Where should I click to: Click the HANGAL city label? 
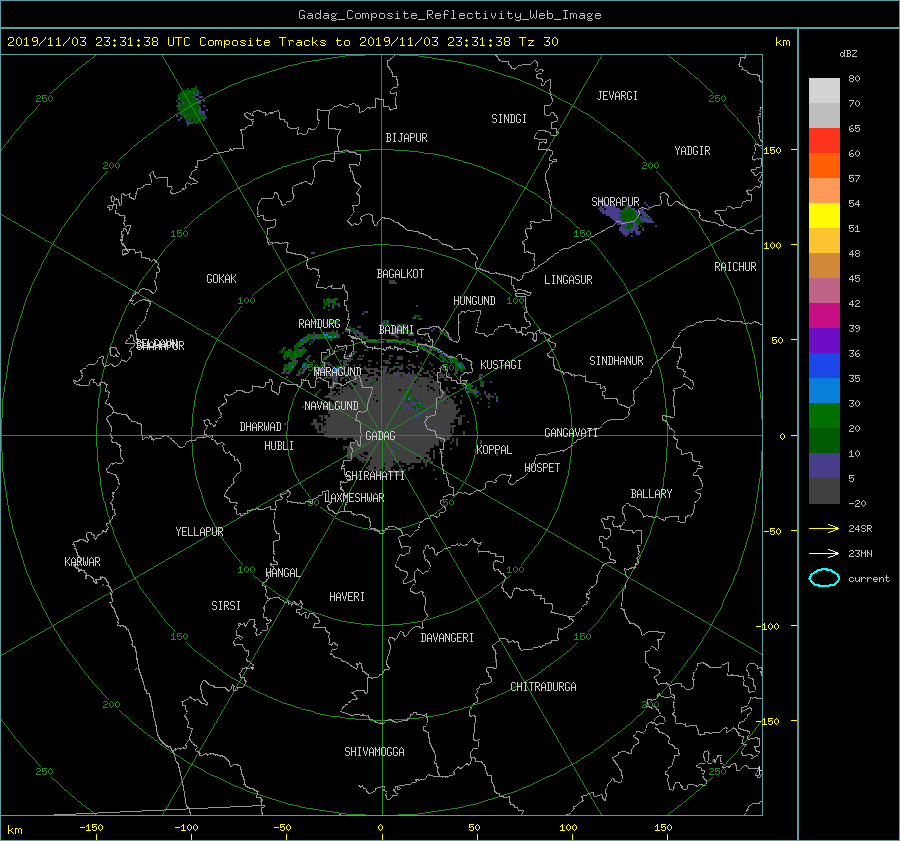click(283, 573)
